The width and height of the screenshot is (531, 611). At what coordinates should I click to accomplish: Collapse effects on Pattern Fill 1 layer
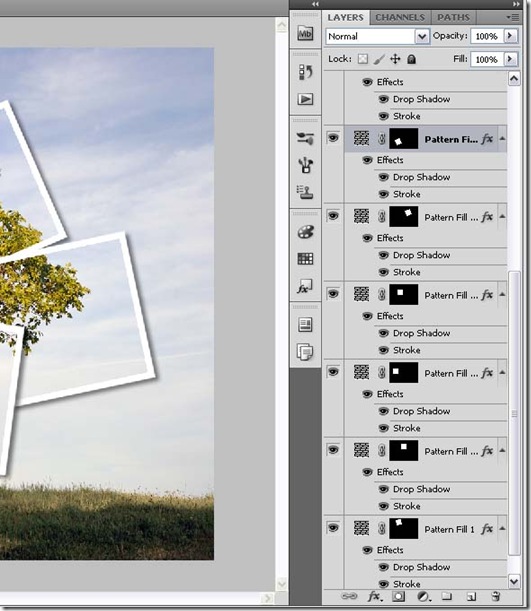pos(502,528)
